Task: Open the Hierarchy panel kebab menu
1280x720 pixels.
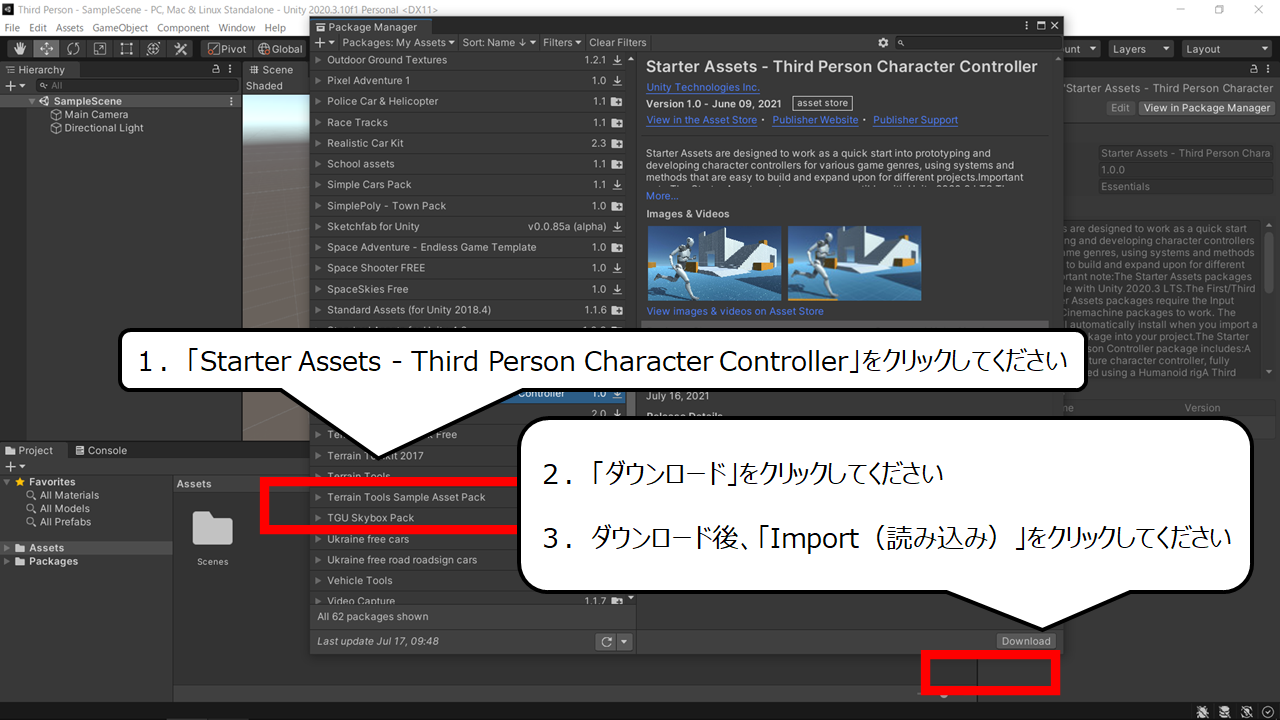Action: point(230,70)
